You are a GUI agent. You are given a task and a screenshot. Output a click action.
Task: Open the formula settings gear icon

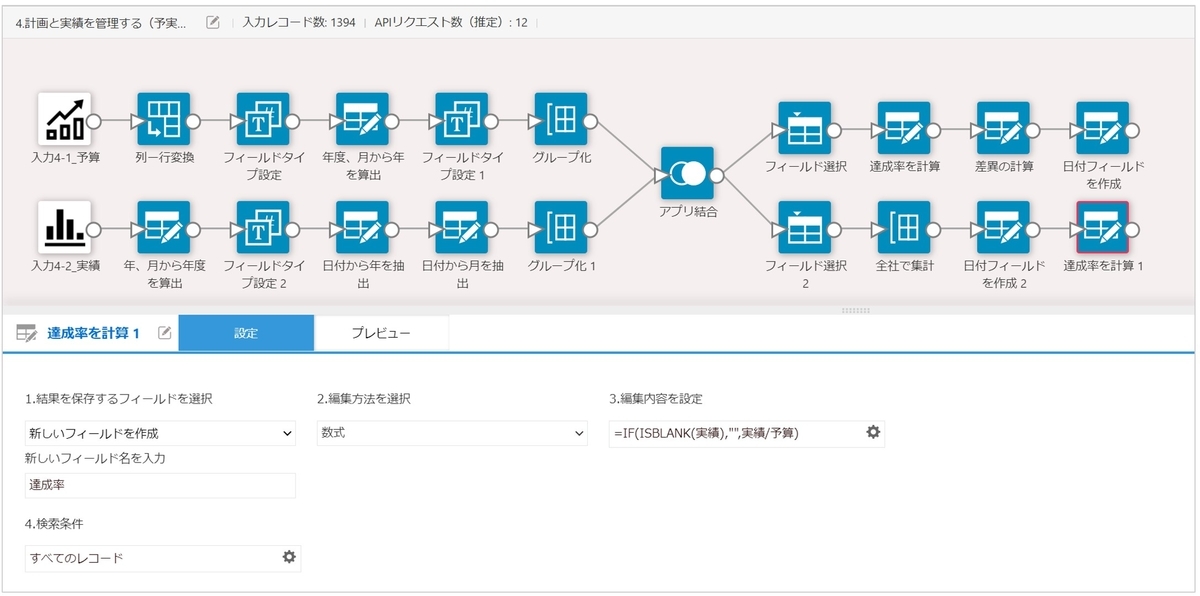click(x=873, y=432)
